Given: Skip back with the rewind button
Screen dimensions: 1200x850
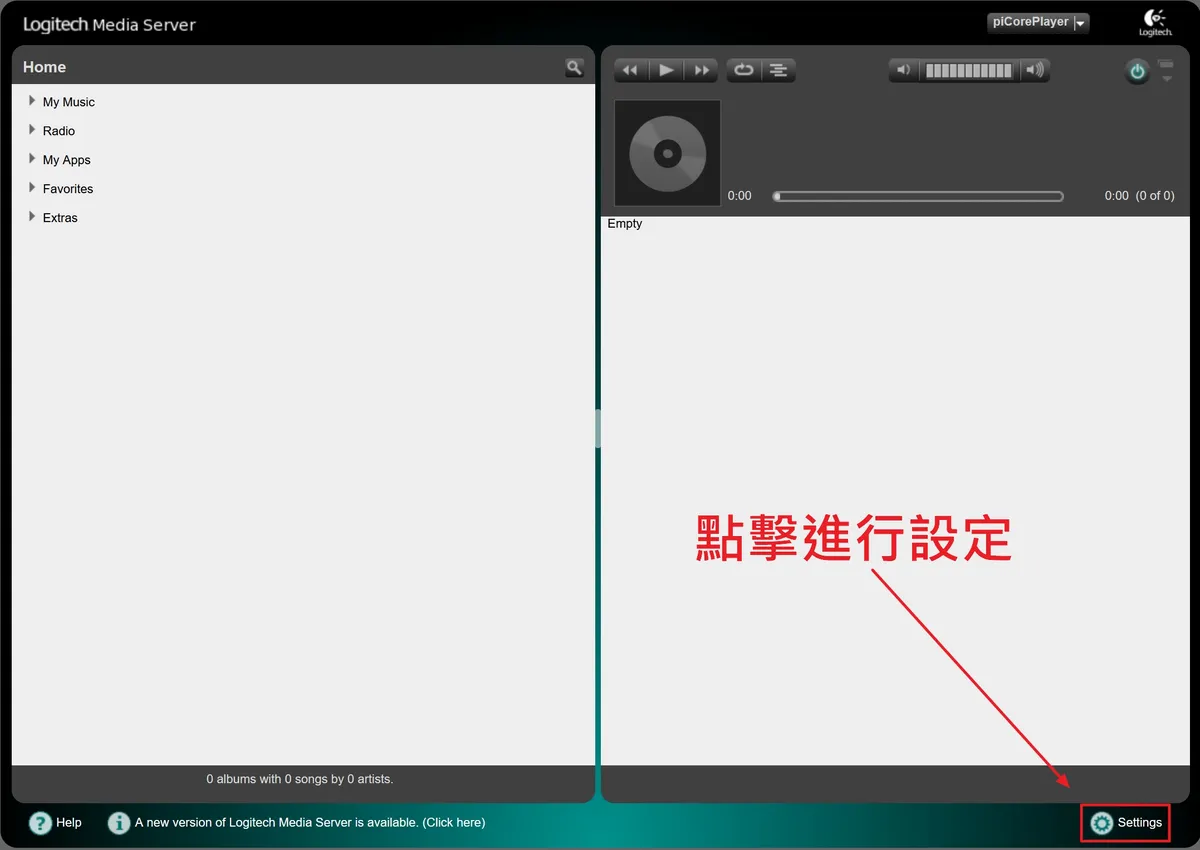Looking at the screenshot, I should pyautogui.click(x=631, y=70).
